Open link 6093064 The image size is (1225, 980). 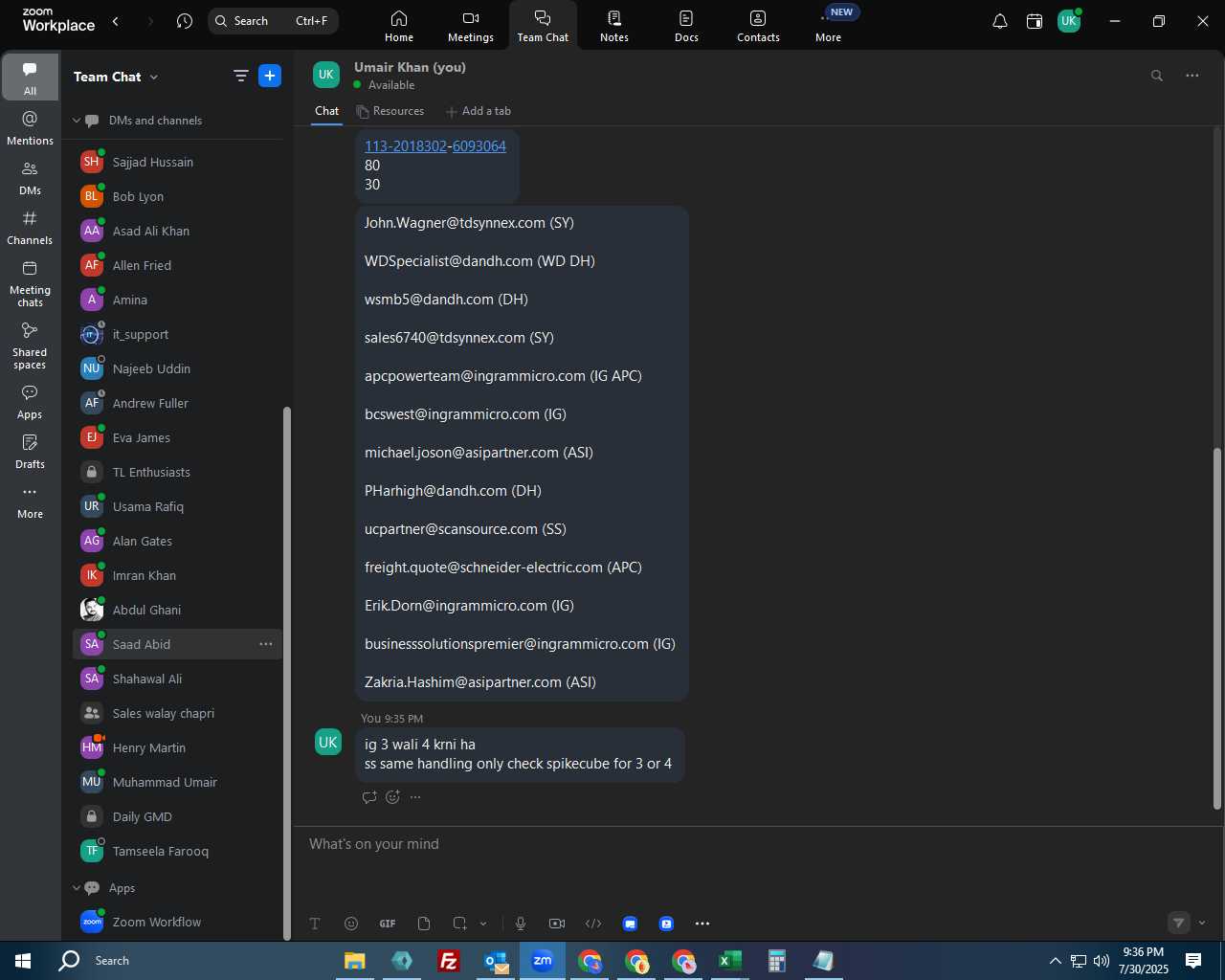[479, 145]
